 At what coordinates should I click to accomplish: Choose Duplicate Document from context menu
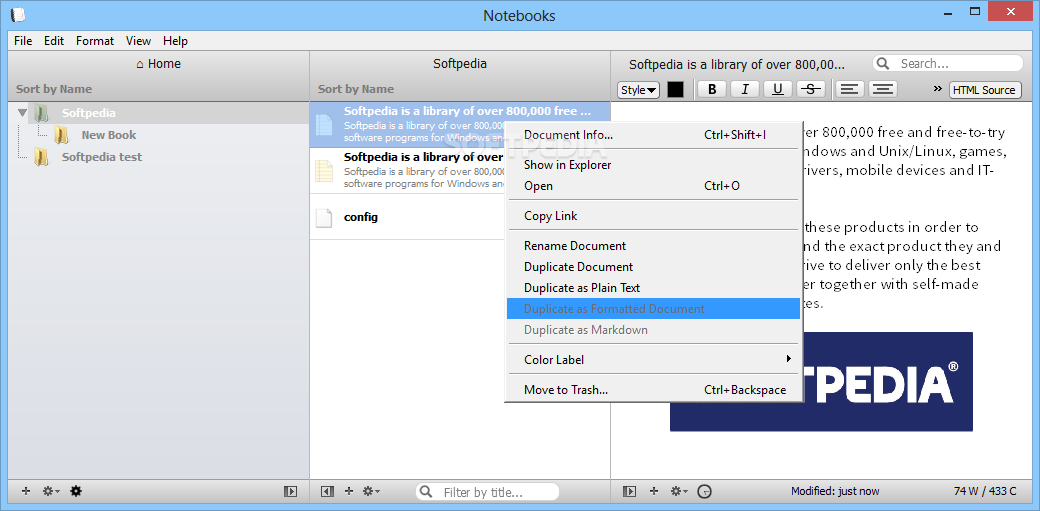pyautogui.click(x=654, y=267)
